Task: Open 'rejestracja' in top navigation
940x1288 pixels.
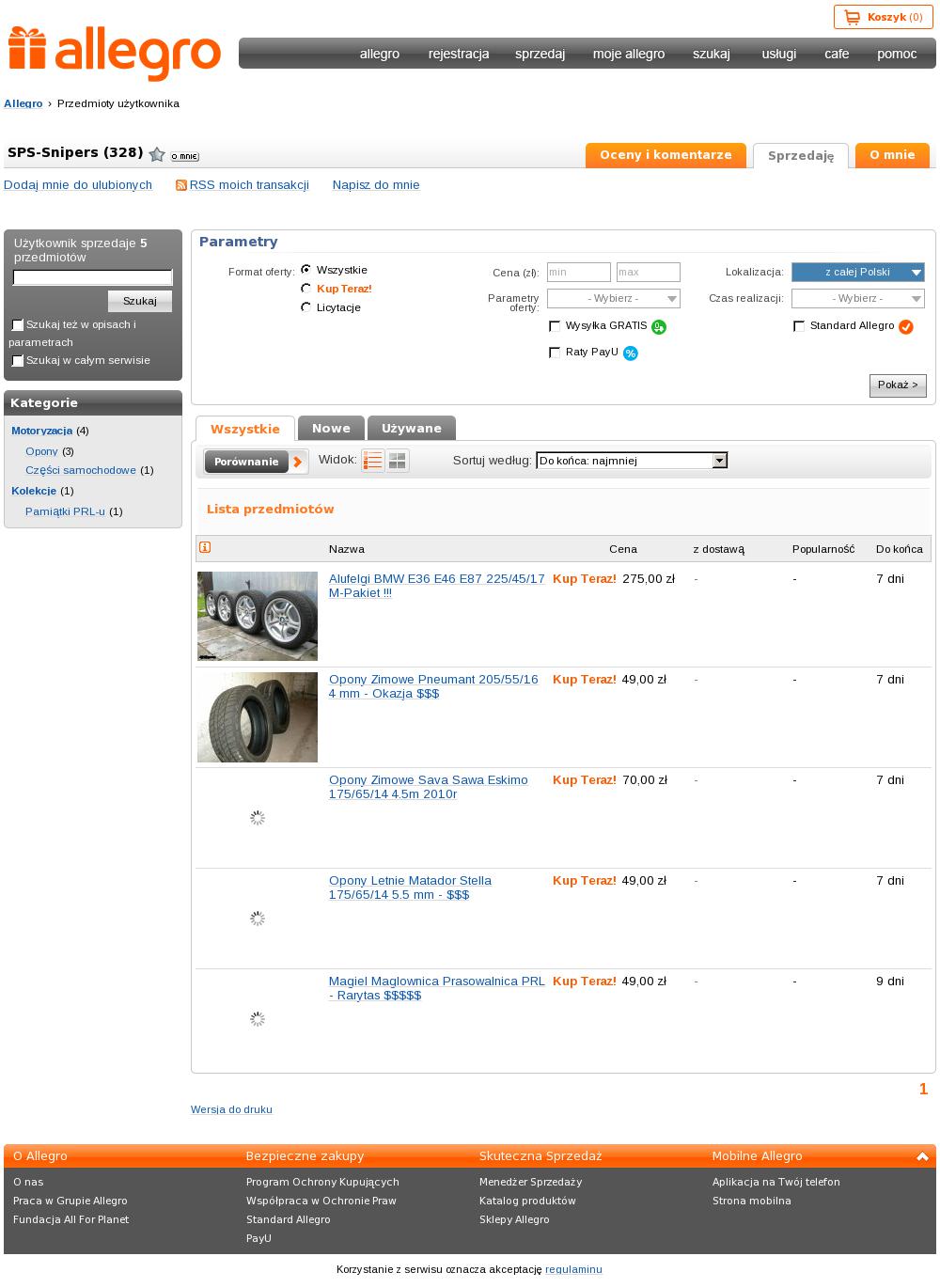Action: [x=459, y=54]
